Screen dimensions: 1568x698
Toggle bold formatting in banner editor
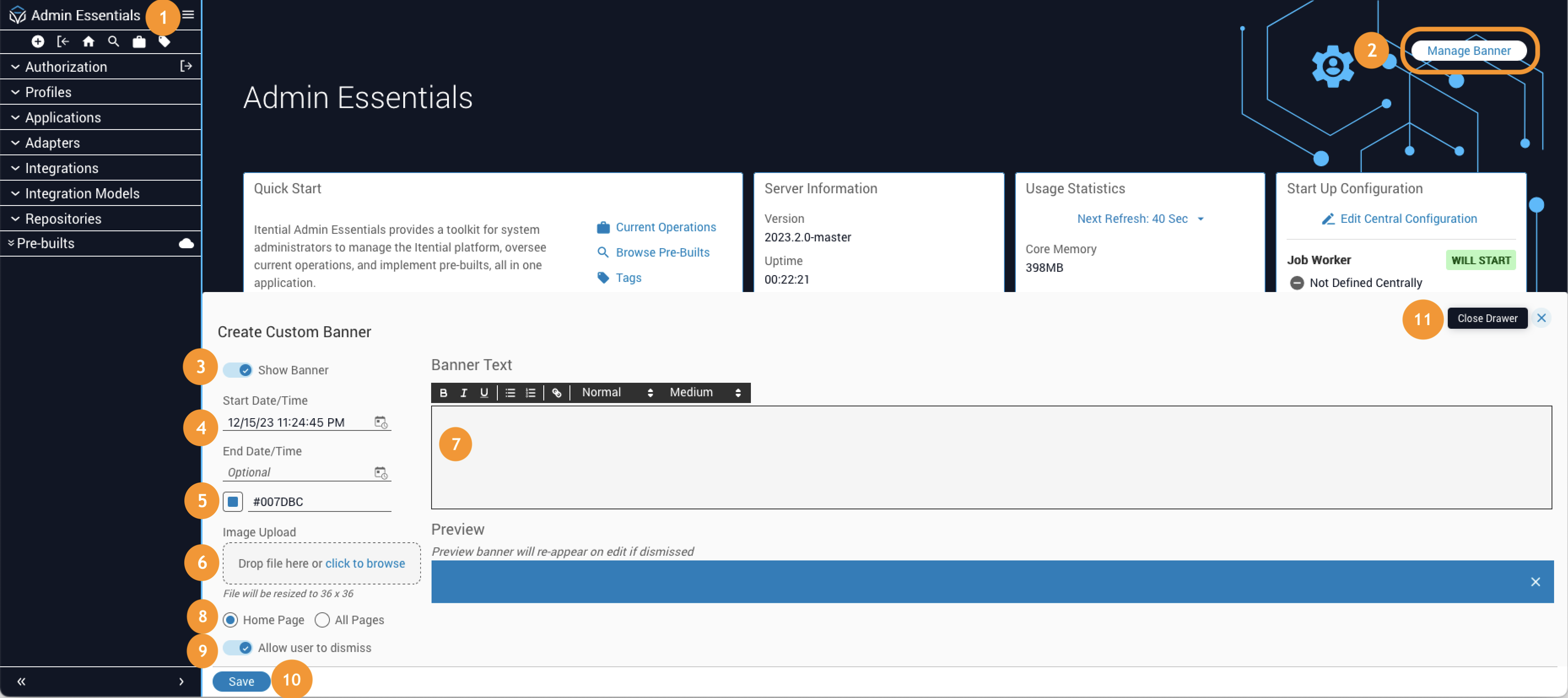(443, 393)
